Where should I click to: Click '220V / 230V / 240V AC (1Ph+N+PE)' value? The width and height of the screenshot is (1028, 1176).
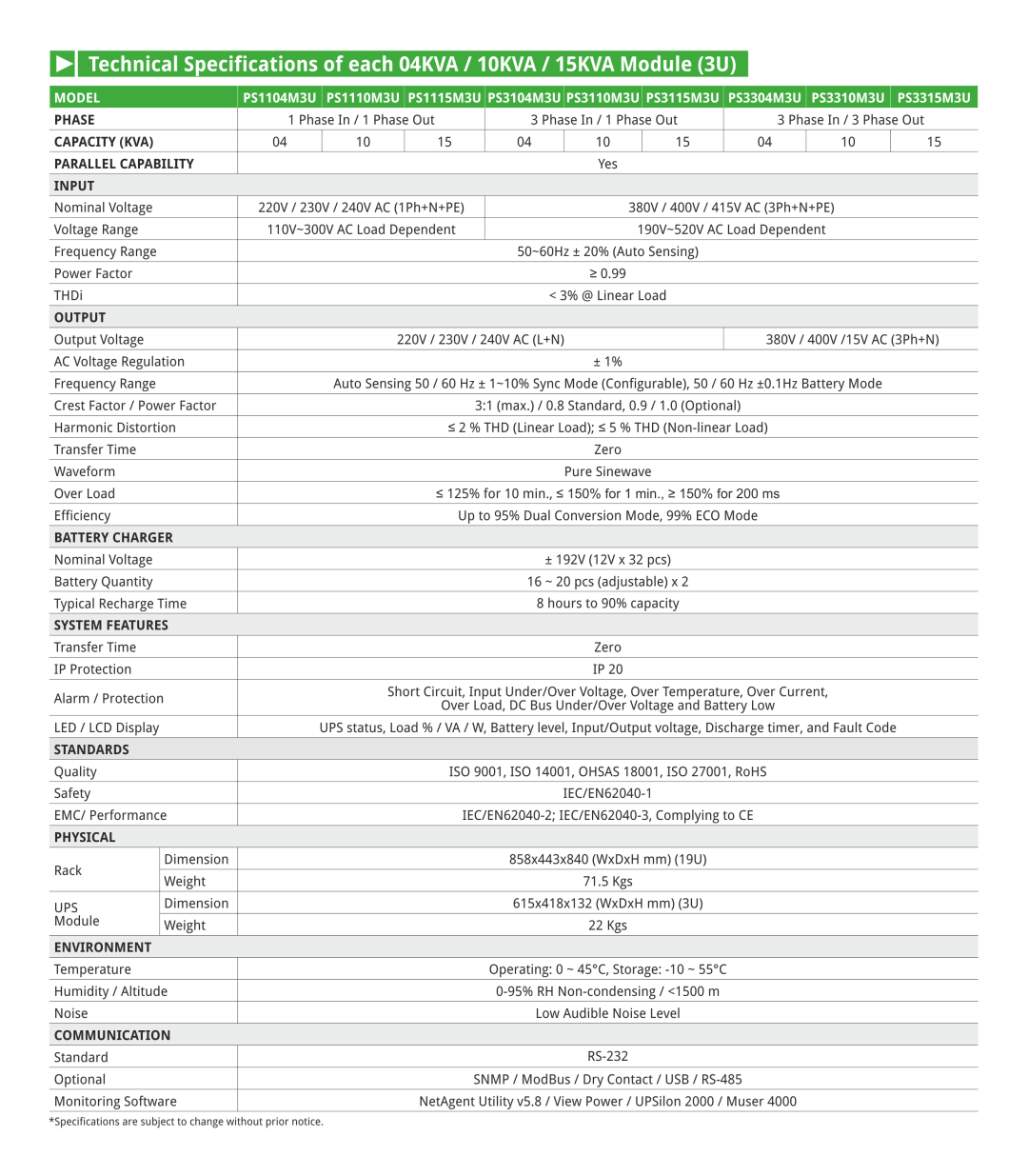361,208
